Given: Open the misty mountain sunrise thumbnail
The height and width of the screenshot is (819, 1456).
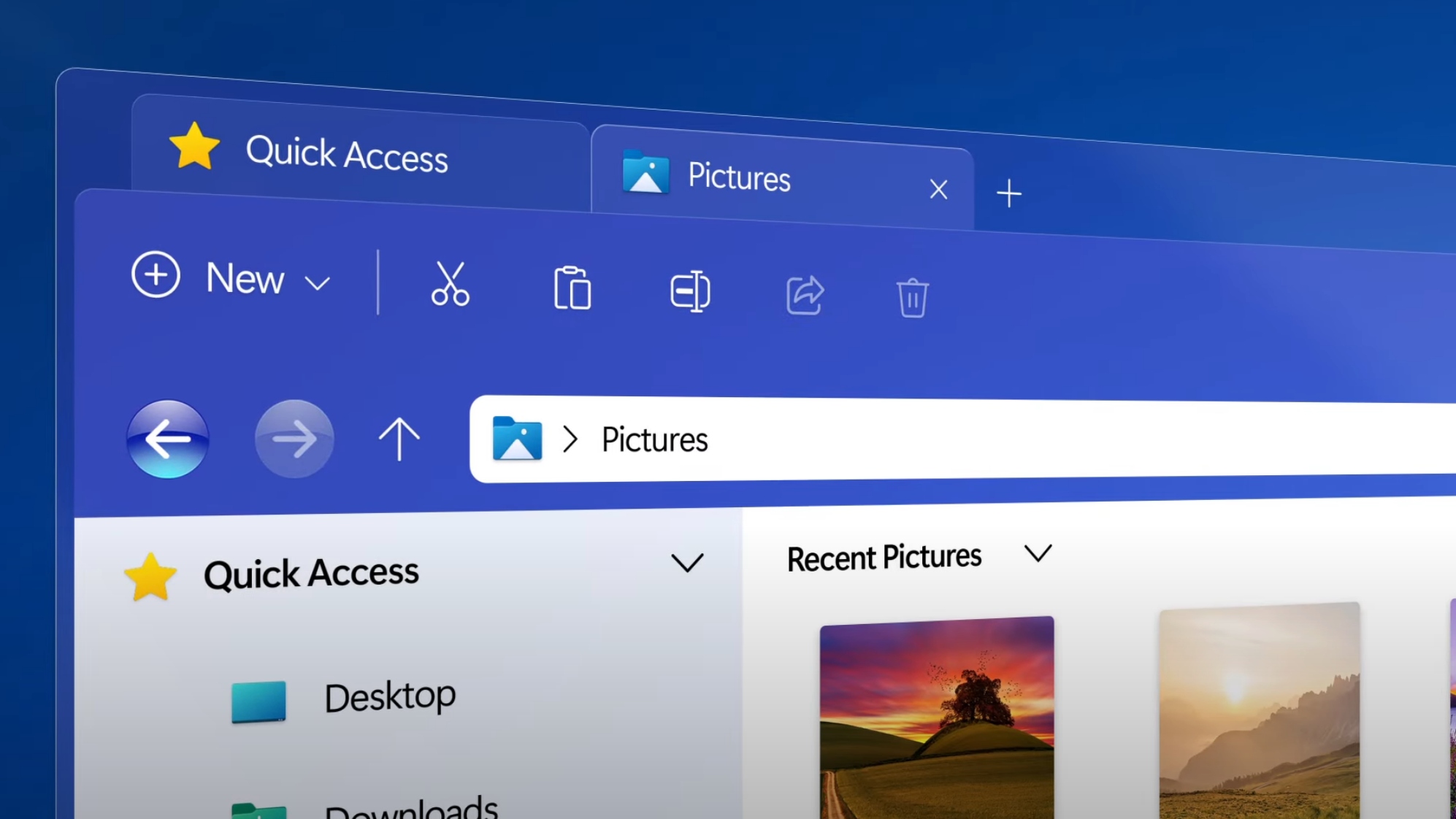Looking at the screenshot, I should coord(1259,712).
